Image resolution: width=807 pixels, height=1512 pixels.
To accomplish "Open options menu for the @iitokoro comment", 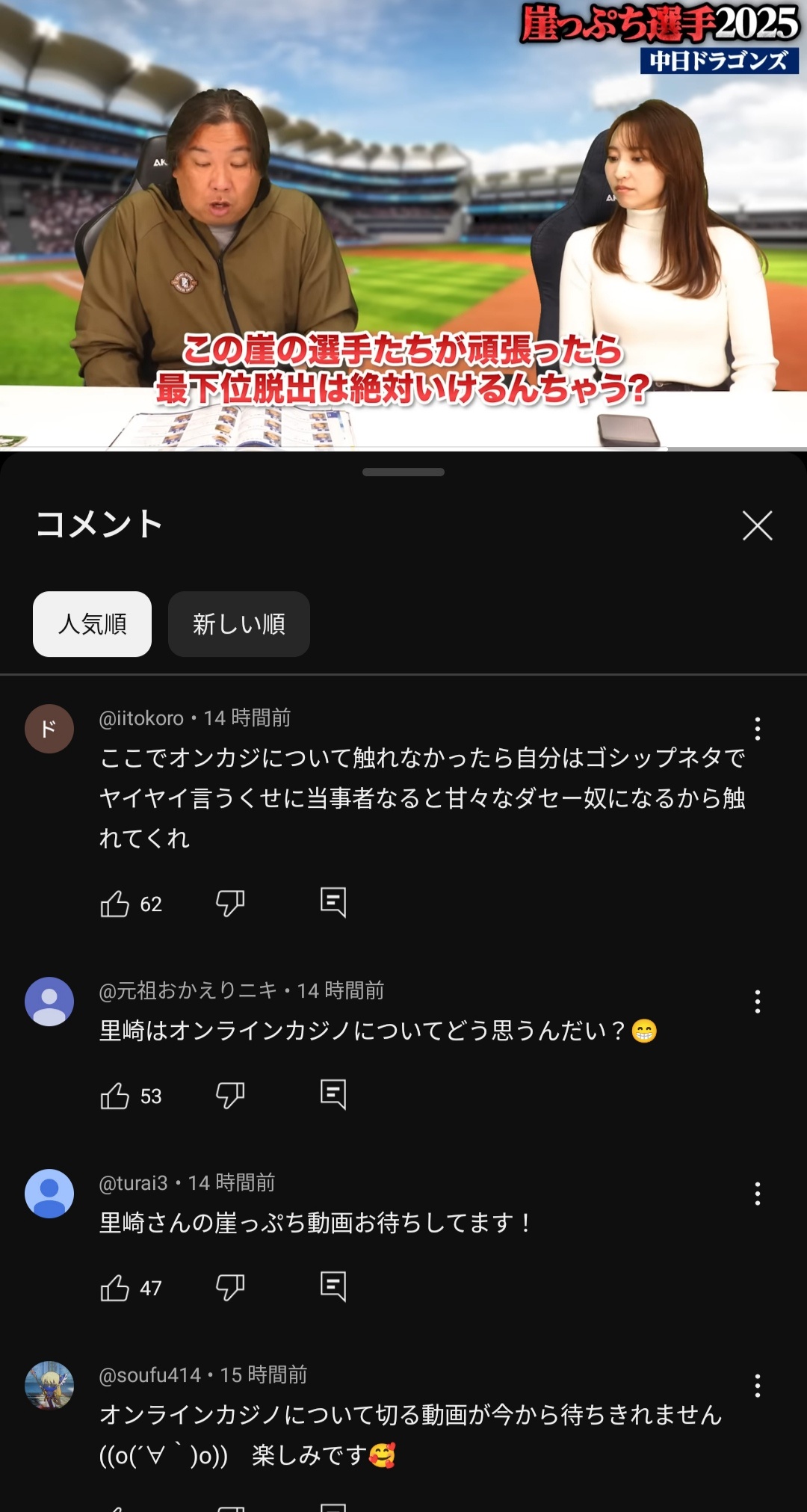I will tap(758, 729).
